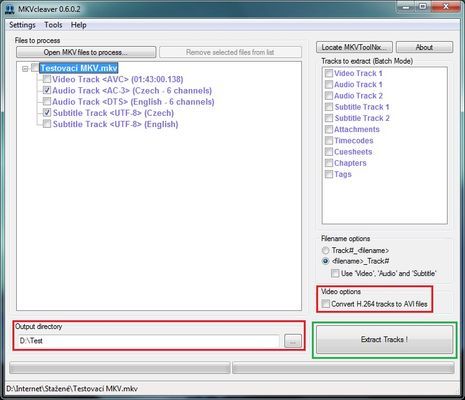465x400 pixels.
Task: Uncheck the Czech AC-3 audio track
Action: tap(47, 90)
